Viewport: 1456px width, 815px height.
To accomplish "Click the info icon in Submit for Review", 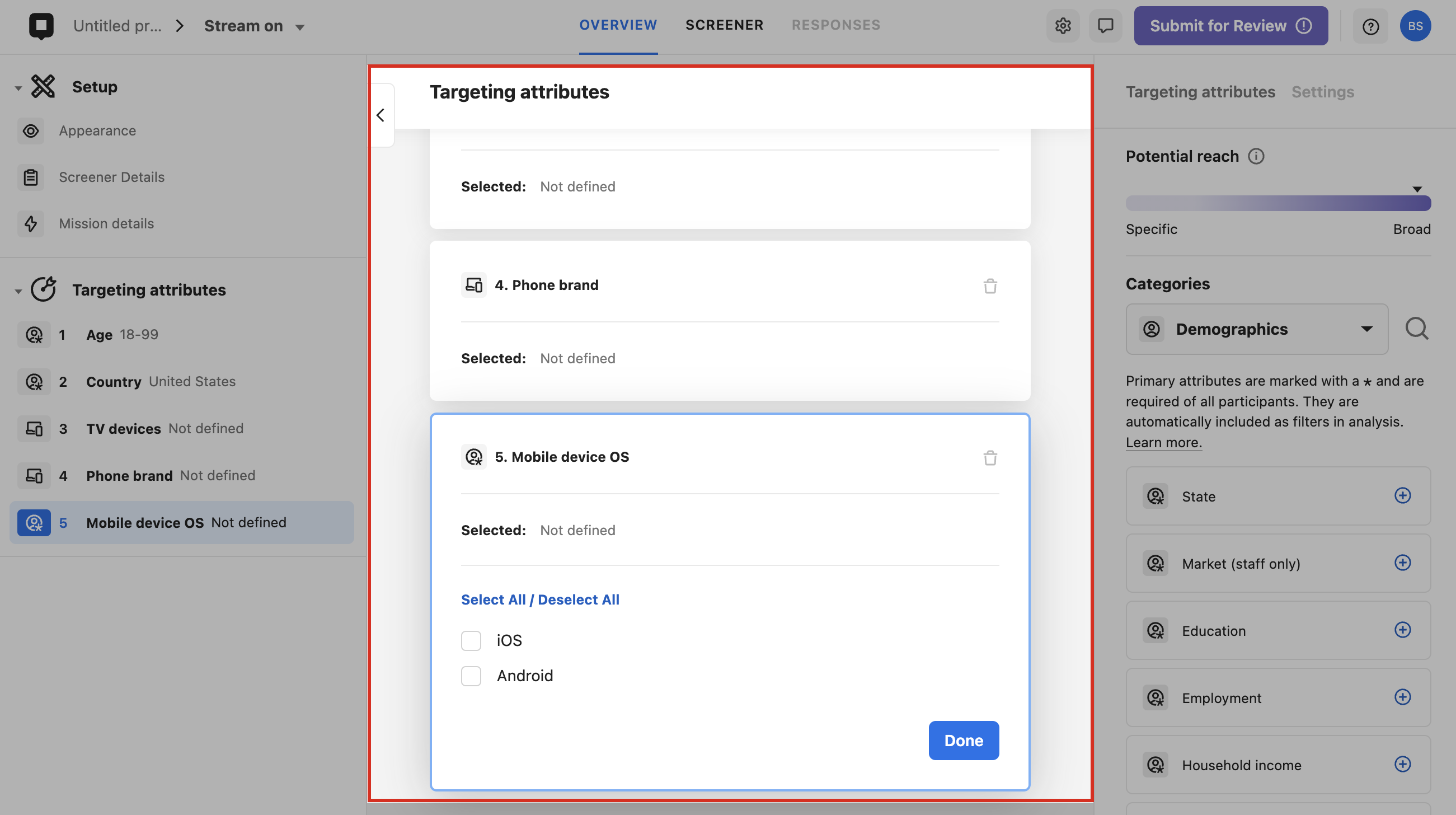I will click(1304, 26).
